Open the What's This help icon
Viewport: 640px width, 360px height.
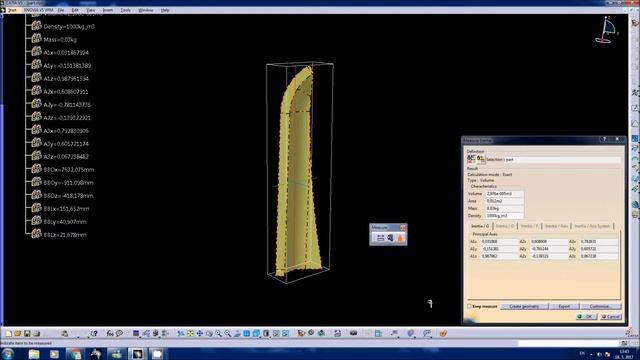click(x=94, y=333)
